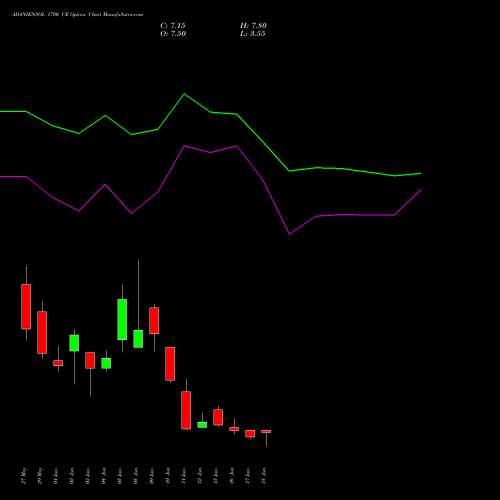The width and height of the screenshot is (500, 500).
Task: Click the red candlestick for 29 May
Action: pos(42,332)
